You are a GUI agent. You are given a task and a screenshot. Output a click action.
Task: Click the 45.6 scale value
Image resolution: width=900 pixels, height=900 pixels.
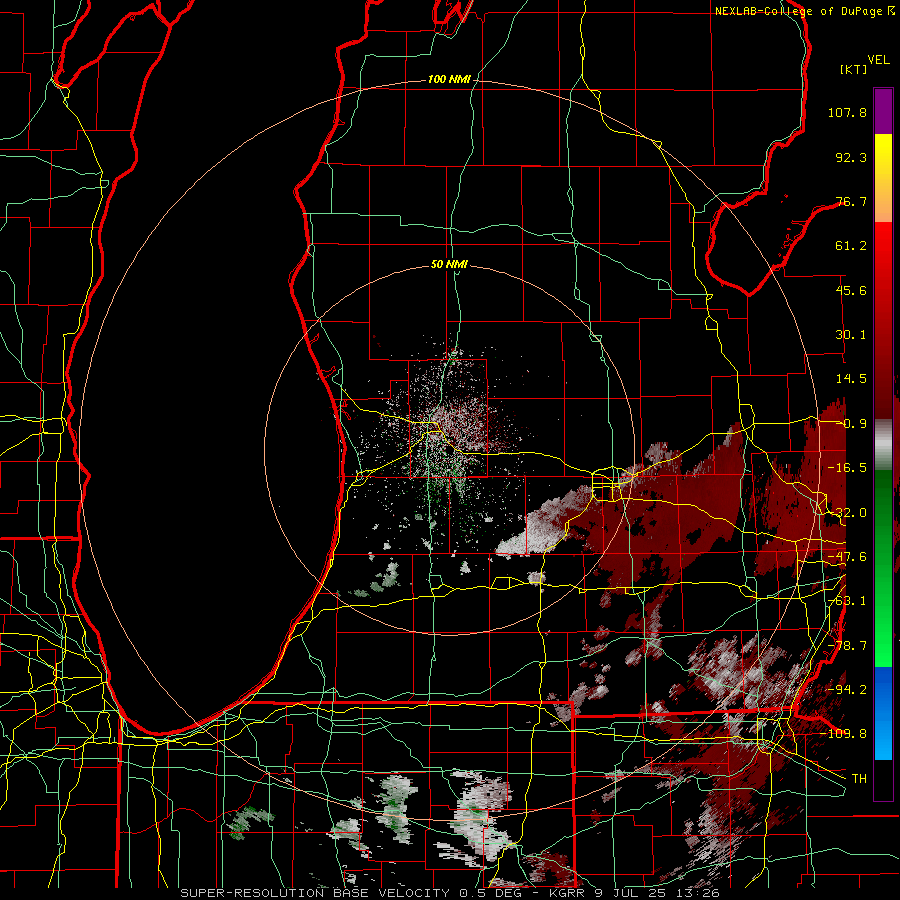(851, 290)
